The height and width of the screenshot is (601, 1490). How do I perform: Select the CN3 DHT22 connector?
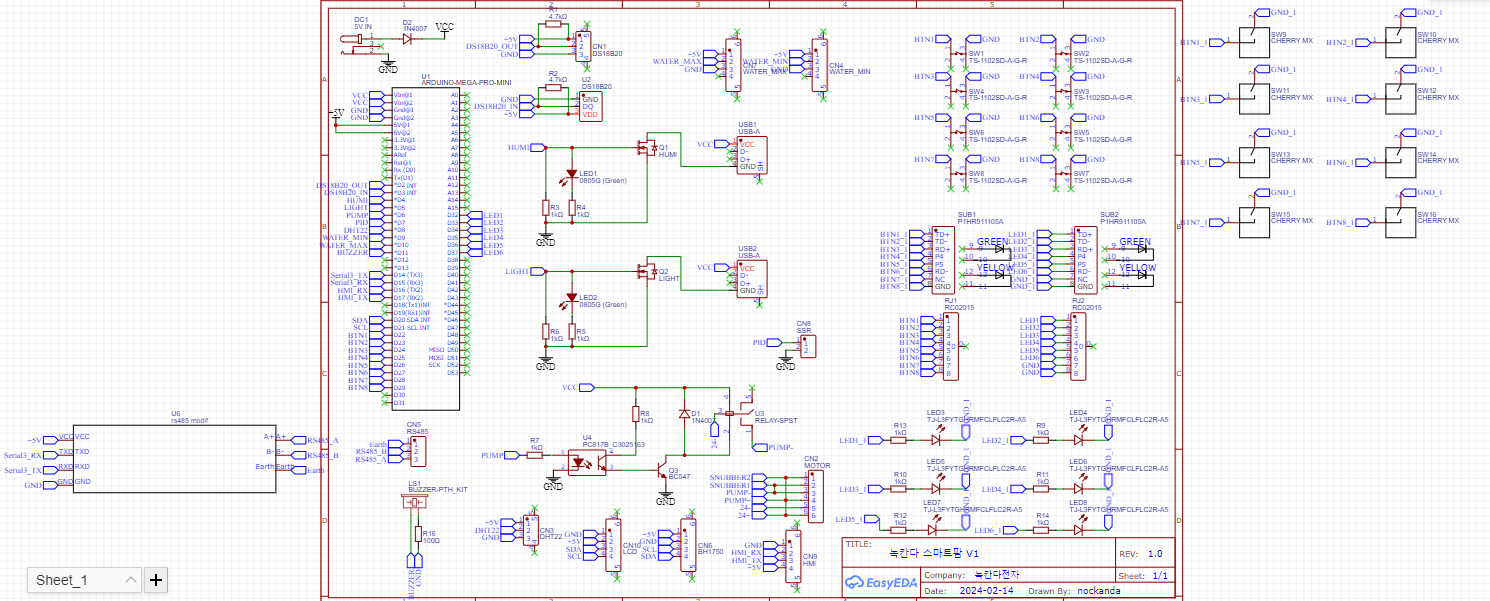point(529,530)
